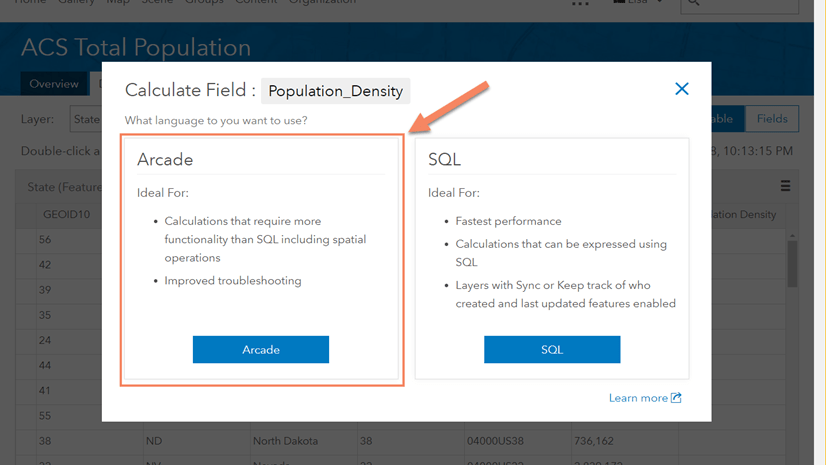
Task: Click the GEOID10 column header
Action: (x=68, y=214)
